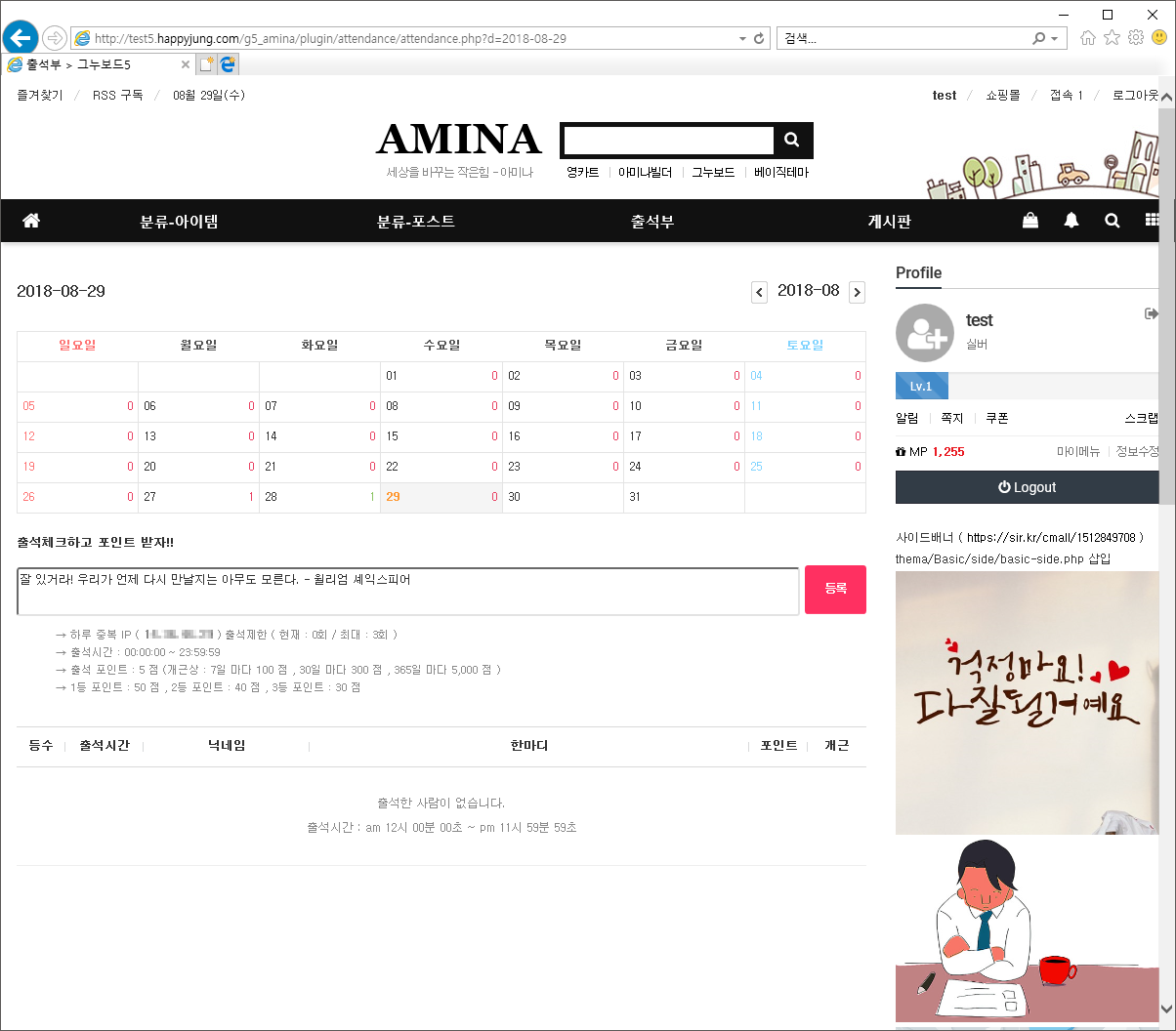Go to previous month in calendar
The width and height of the screenshot is (1176, 1031).
click(759, 292)
